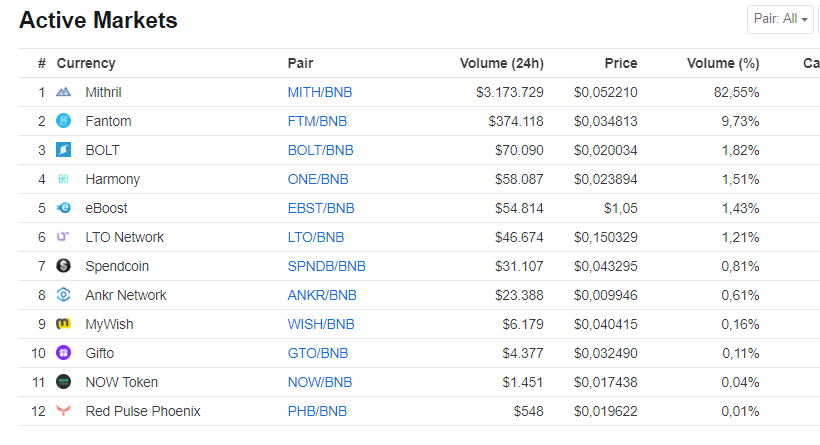
Task: Click the Gifto coin icon
Action: (x=63, y=353)
